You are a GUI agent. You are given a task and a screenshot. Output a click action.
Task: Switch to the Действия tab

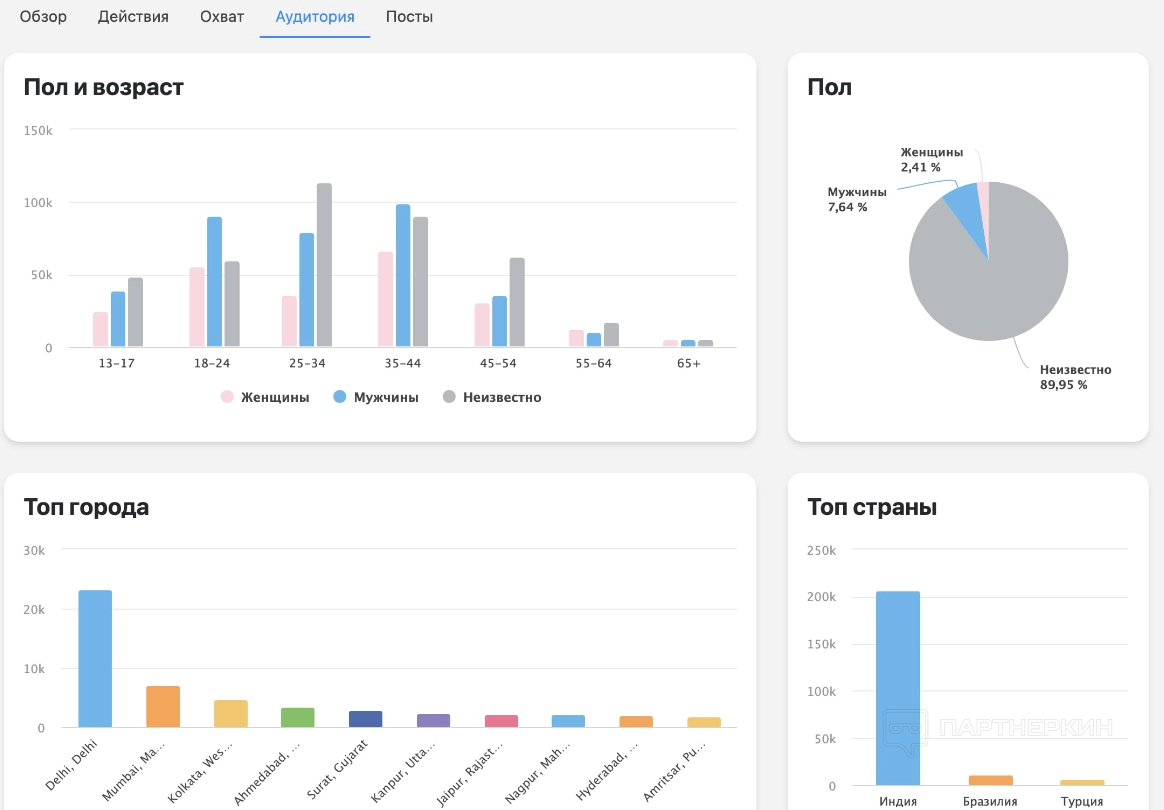(x=133, y=16)
